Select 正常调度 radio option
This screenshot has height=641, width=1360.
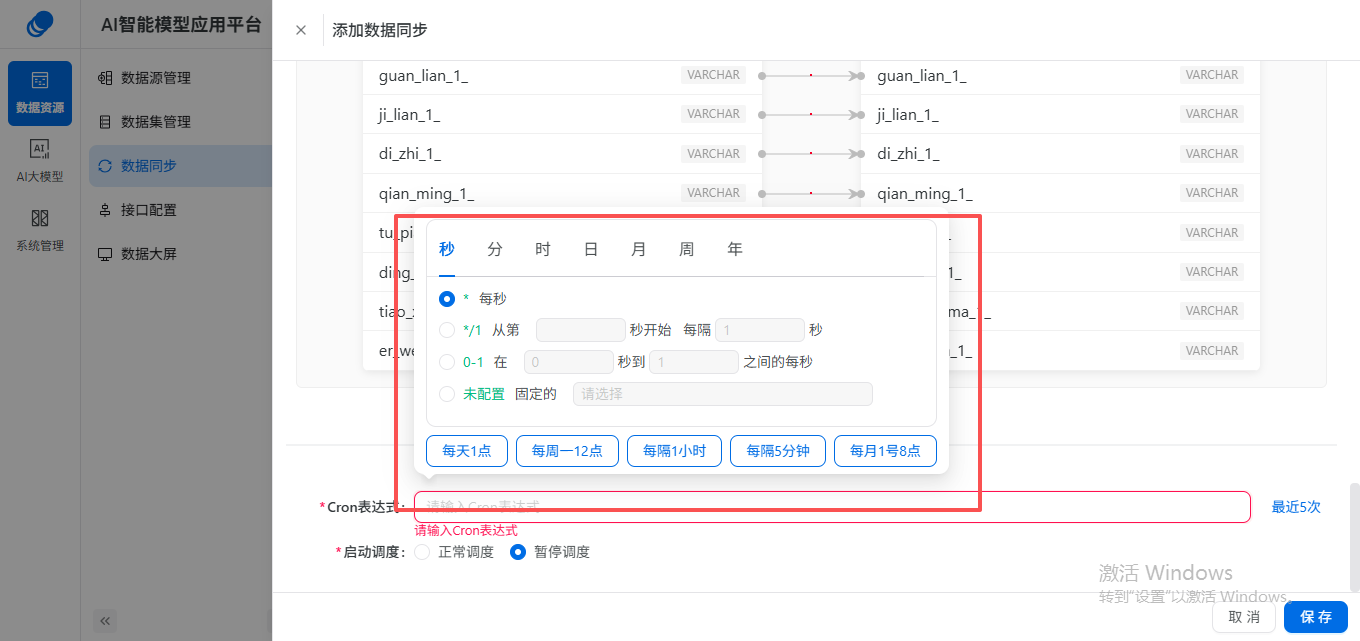(x=422, y=552)
